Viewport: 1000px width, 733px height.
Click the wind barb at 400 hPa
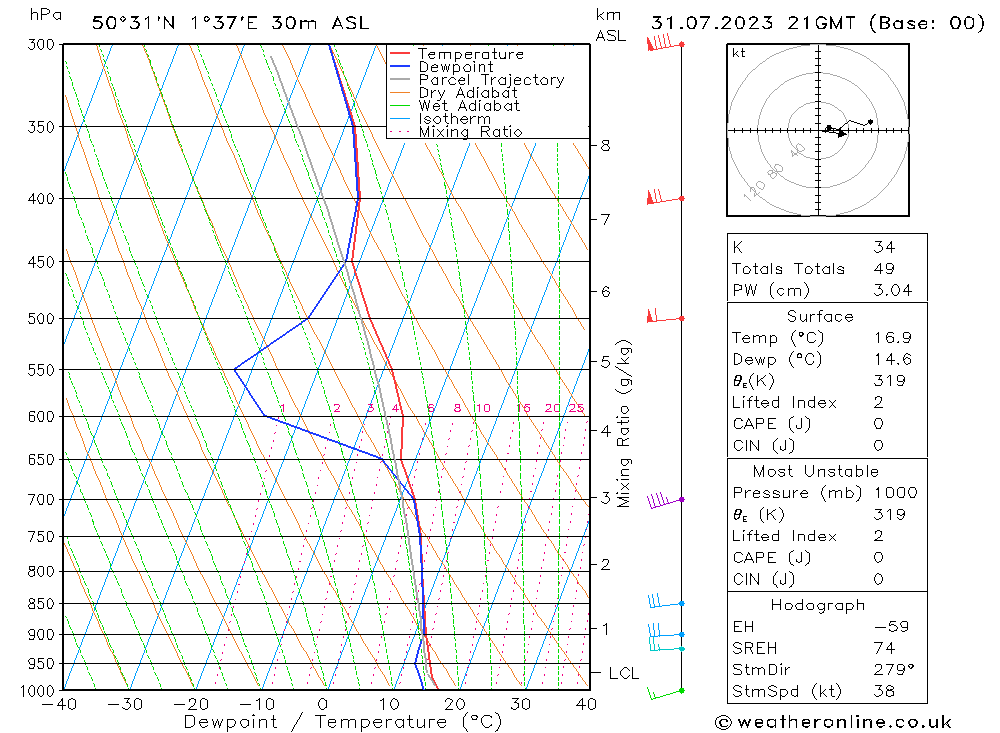pos(665,197)
